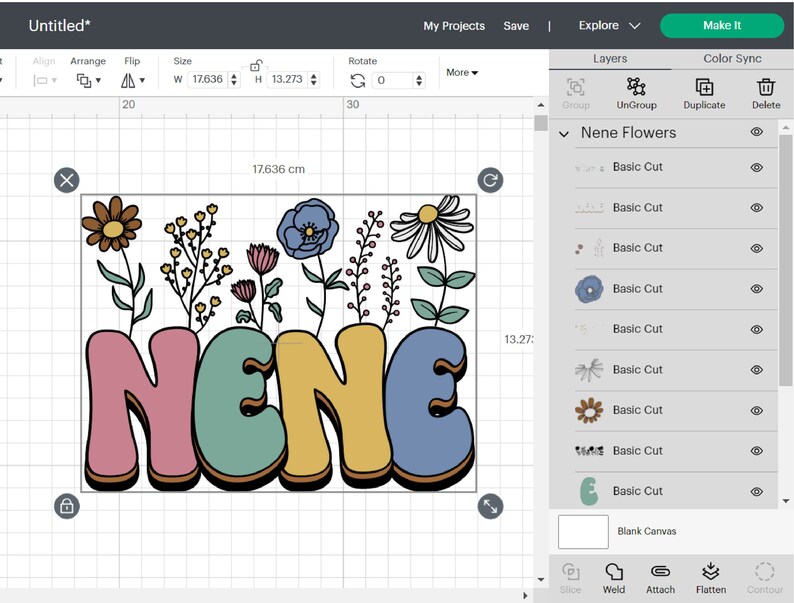
Task: Click the rotate value stepper arrows
Action: (x=419, y=80)
